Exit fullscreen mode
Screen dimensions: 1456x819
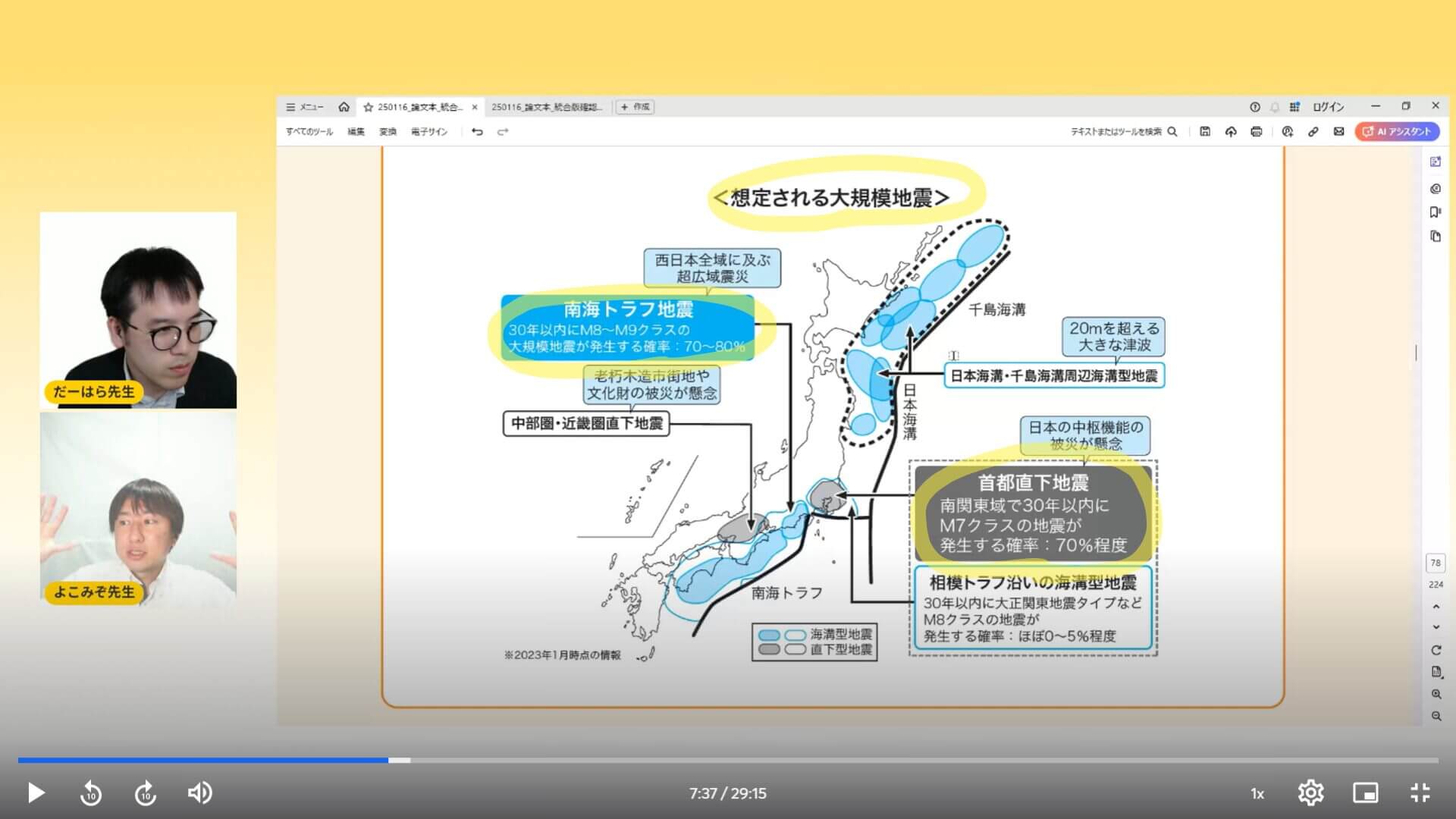coord(1420,793)
